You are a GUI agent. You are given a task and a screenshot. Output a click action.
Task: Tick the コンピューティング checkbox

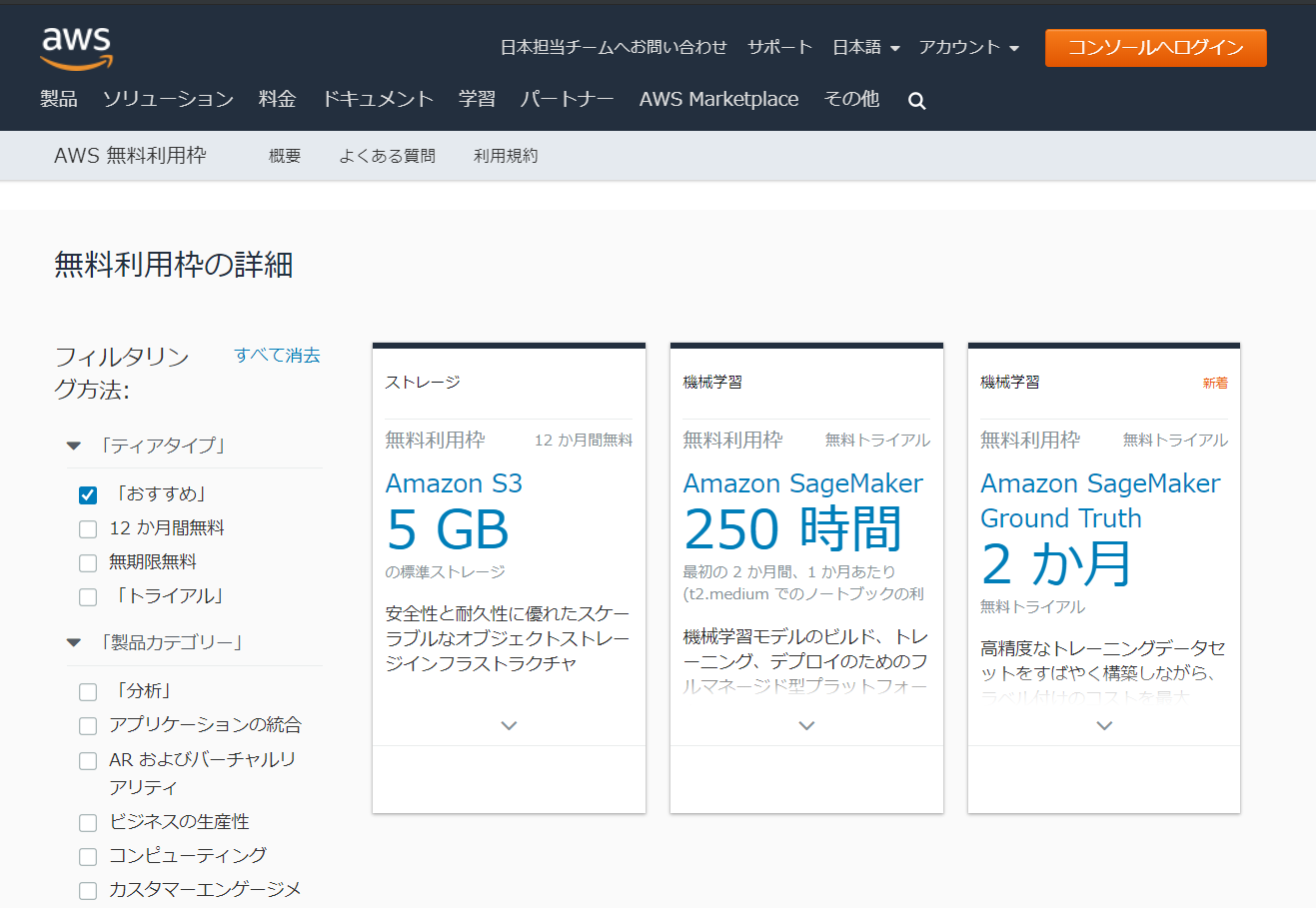click(x=88, y=857)
